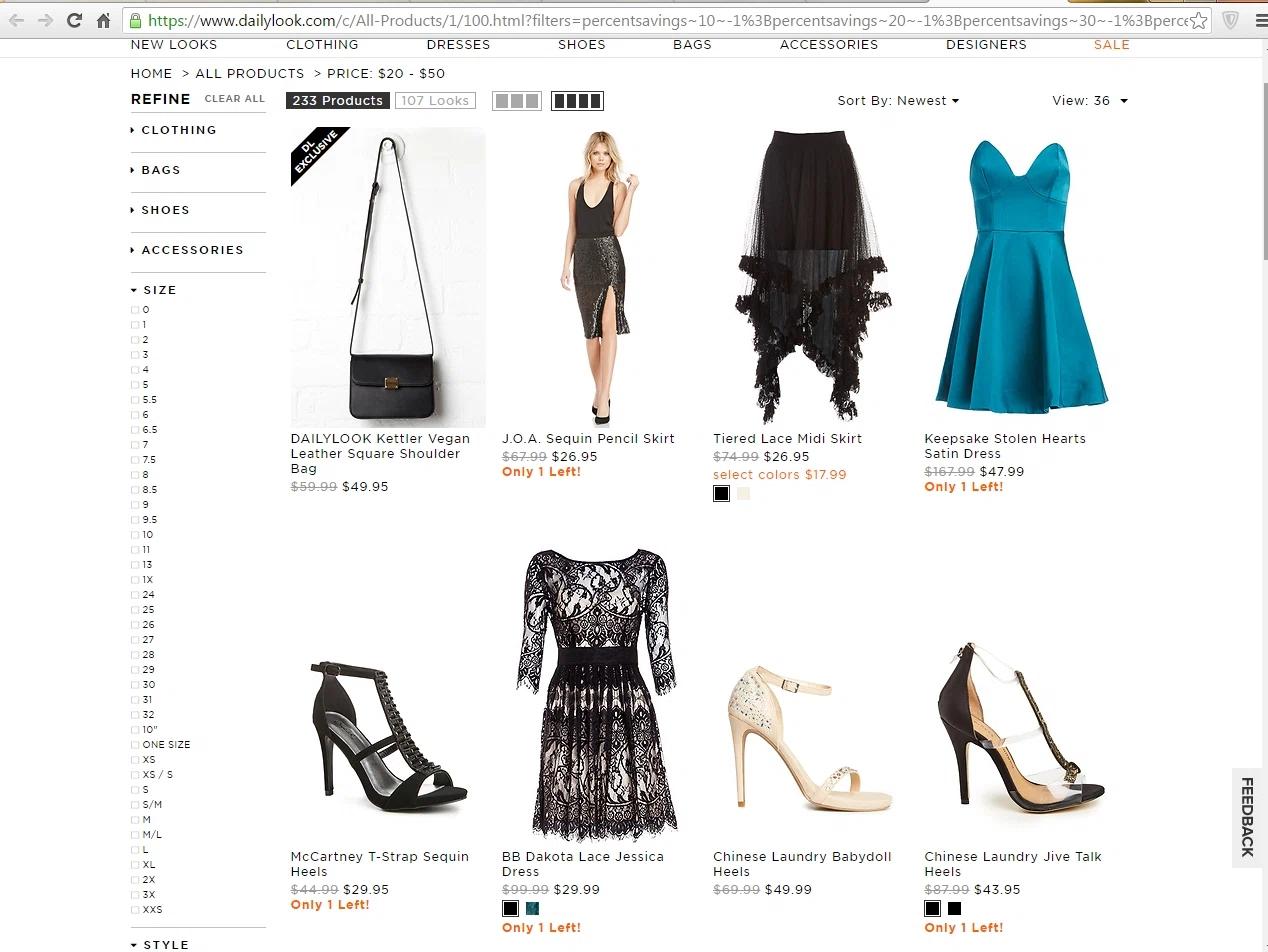Expand the Shoes refine section
The height and width of the screenshot is (952, 1268).
[160, 210]
